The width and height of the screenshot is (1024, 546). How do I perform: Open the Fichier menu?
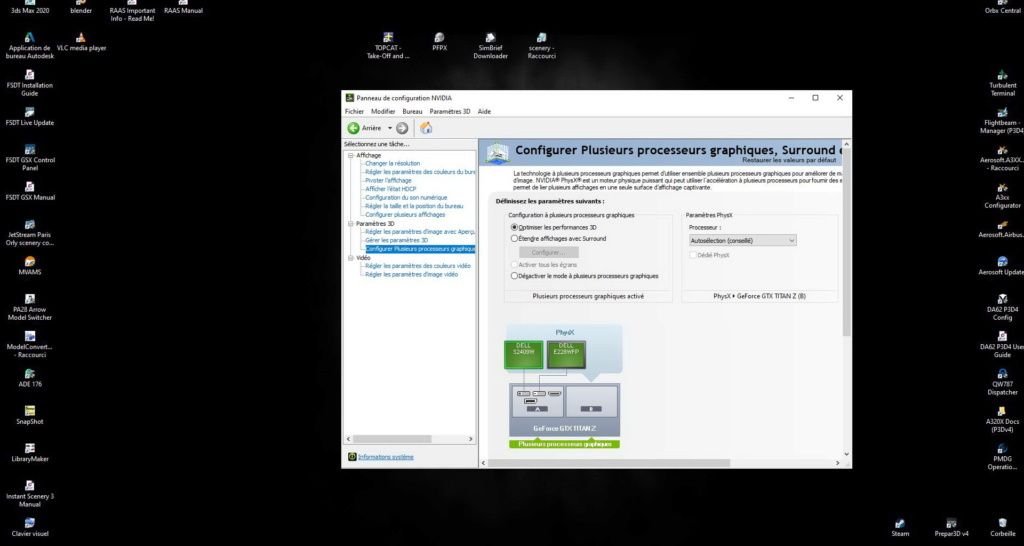[x=354, y=112]
